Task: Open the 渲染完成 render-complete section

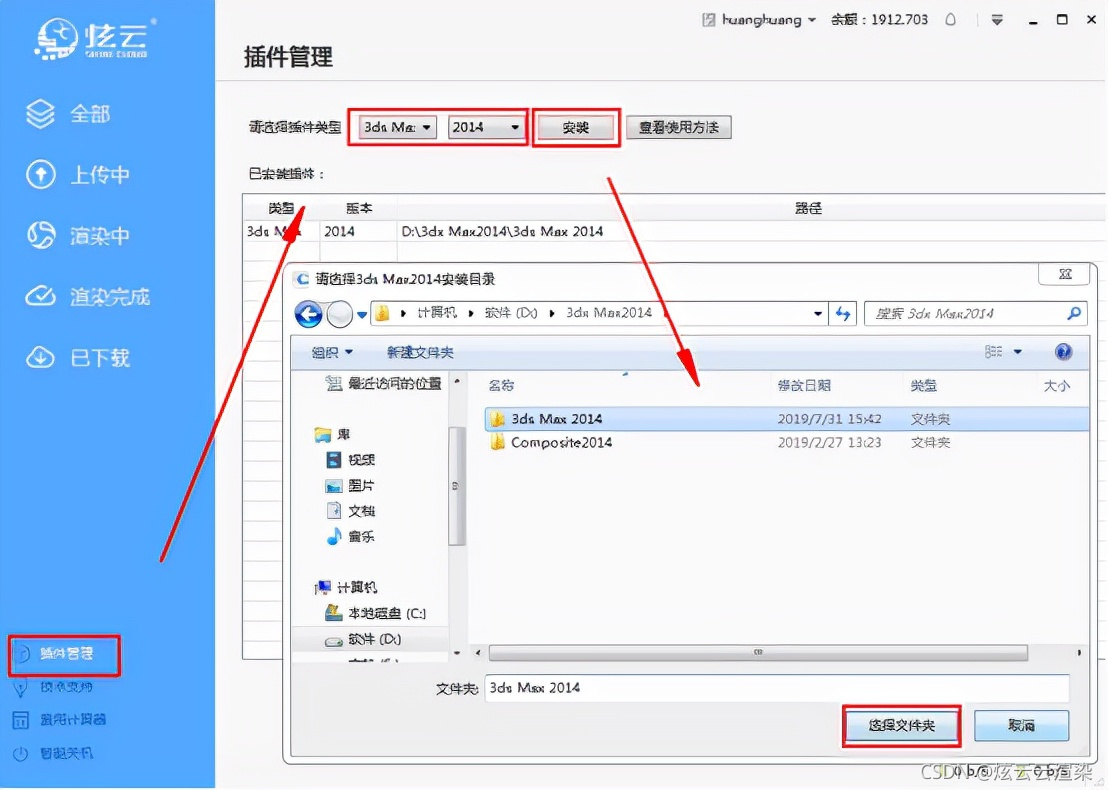Action: pyautogui.click(x=88, y=297)
